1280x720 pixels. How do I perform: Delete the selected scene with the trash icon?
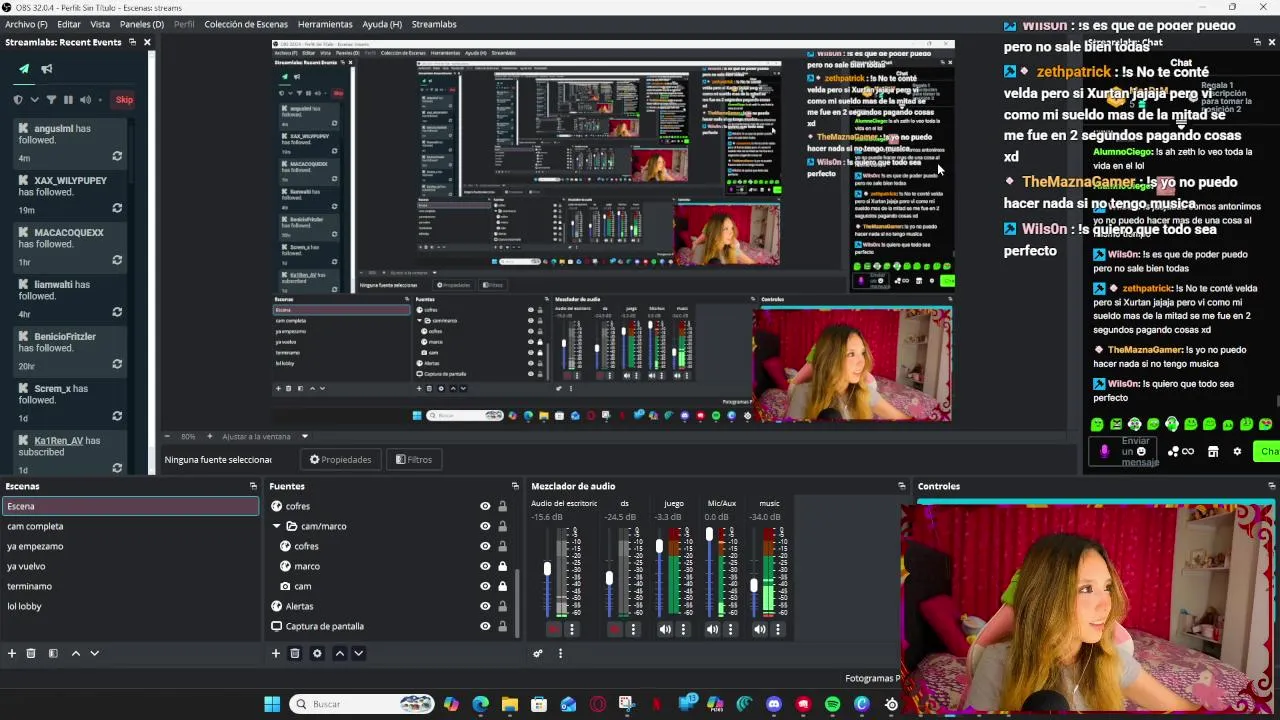pos(31,654)
